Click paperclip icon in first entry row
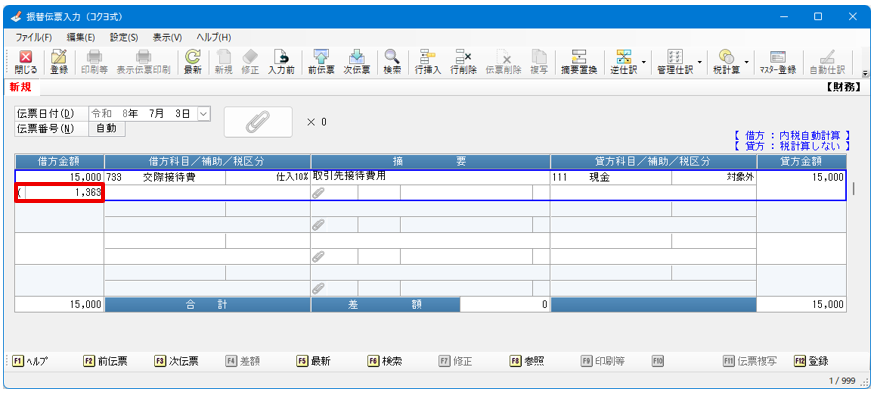The height and width of the screenshot is (393, 872). pos(319,193)
